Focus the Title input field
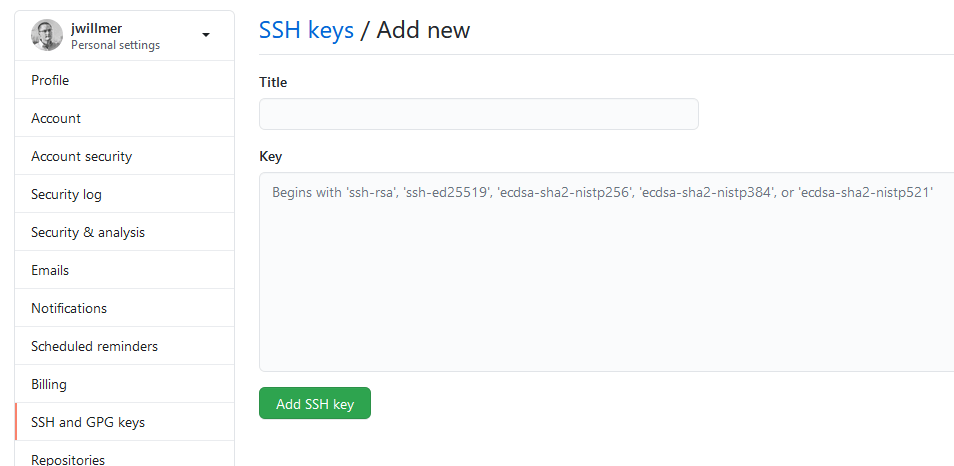Image resolution: width=954 pixels, height=466 pixels. (x=479, y=114)
